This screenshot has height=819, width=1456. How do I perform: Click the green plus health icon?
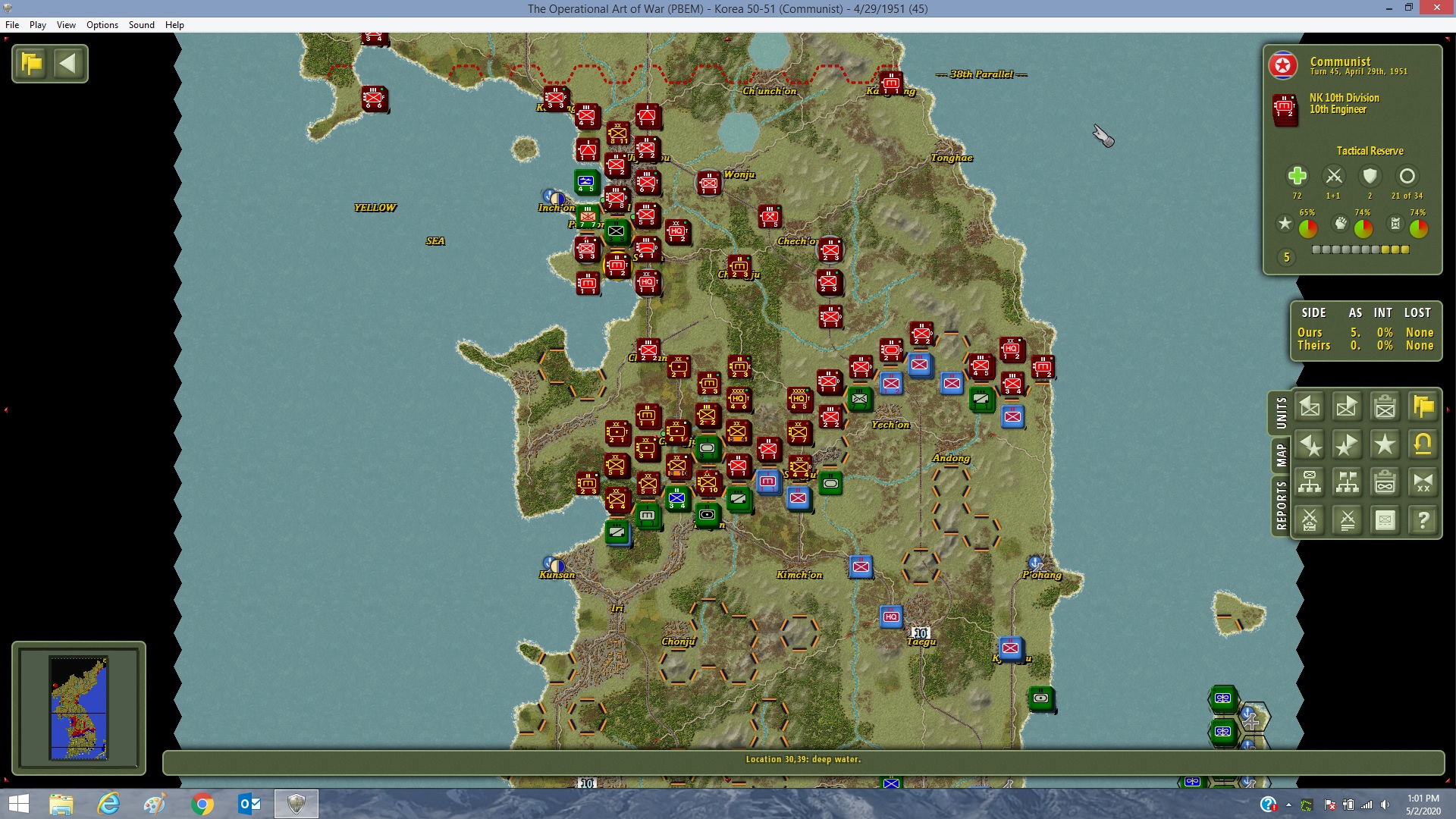pyautogui.click(x=1297, y=176)
